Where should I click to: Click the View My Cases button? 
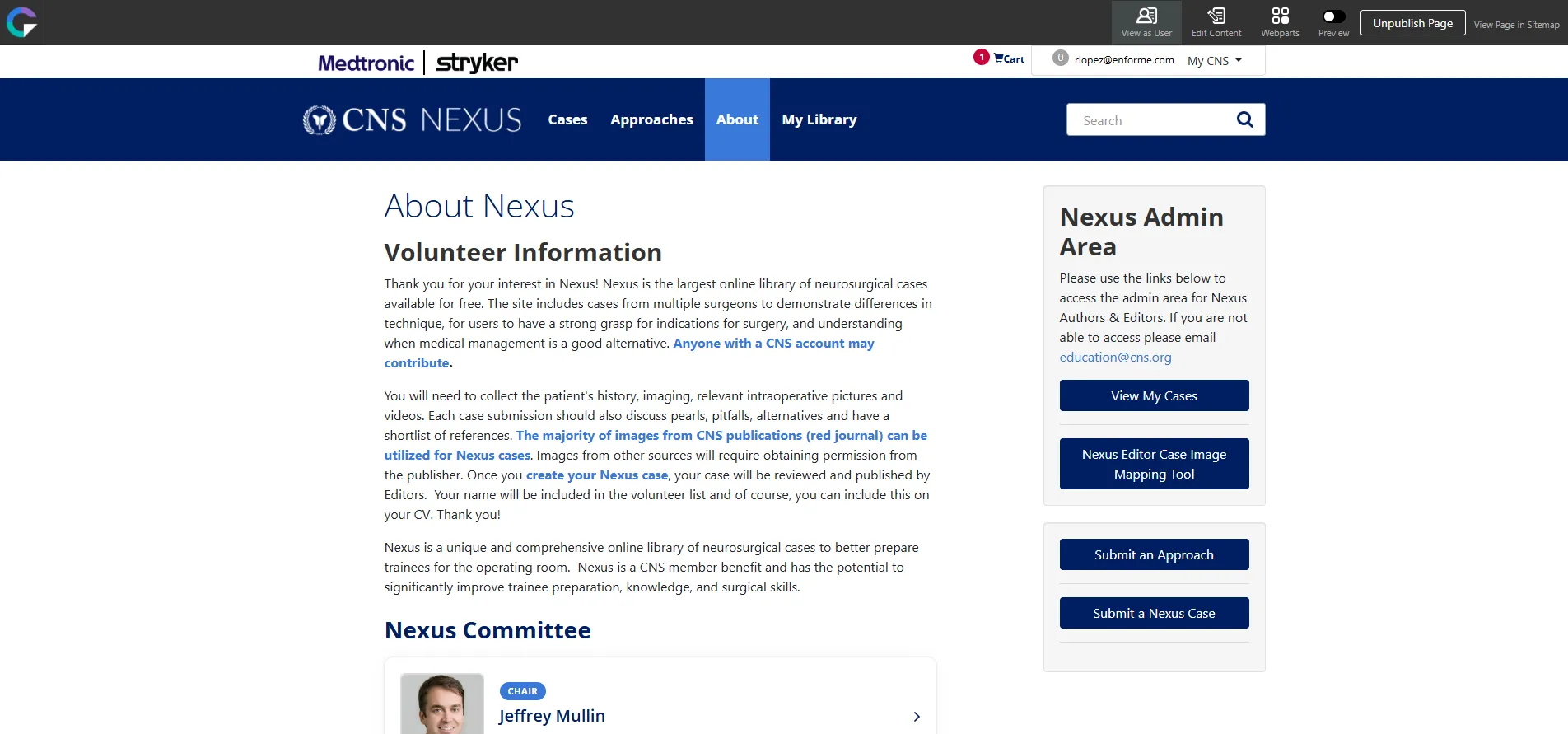[1154, 395]
